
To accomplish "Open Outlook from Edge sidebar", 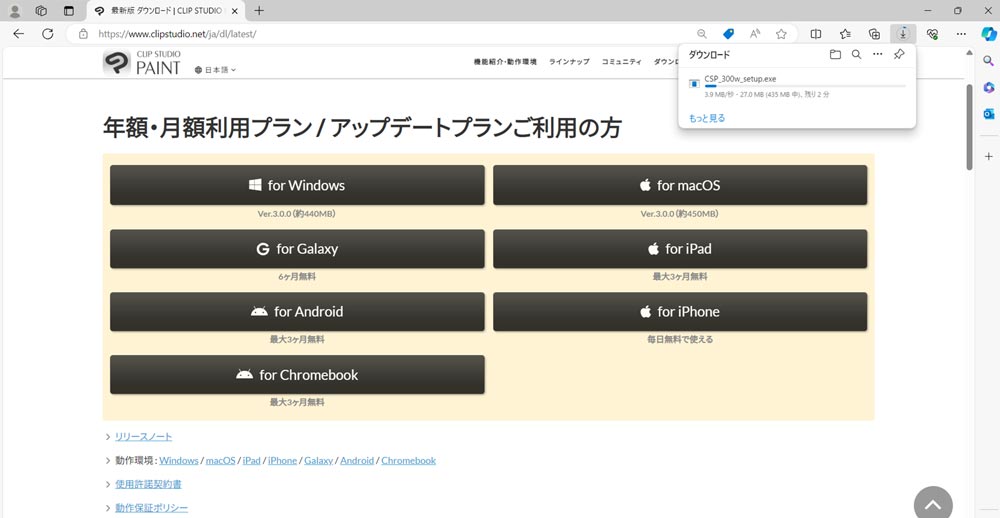I will [988, 114].
